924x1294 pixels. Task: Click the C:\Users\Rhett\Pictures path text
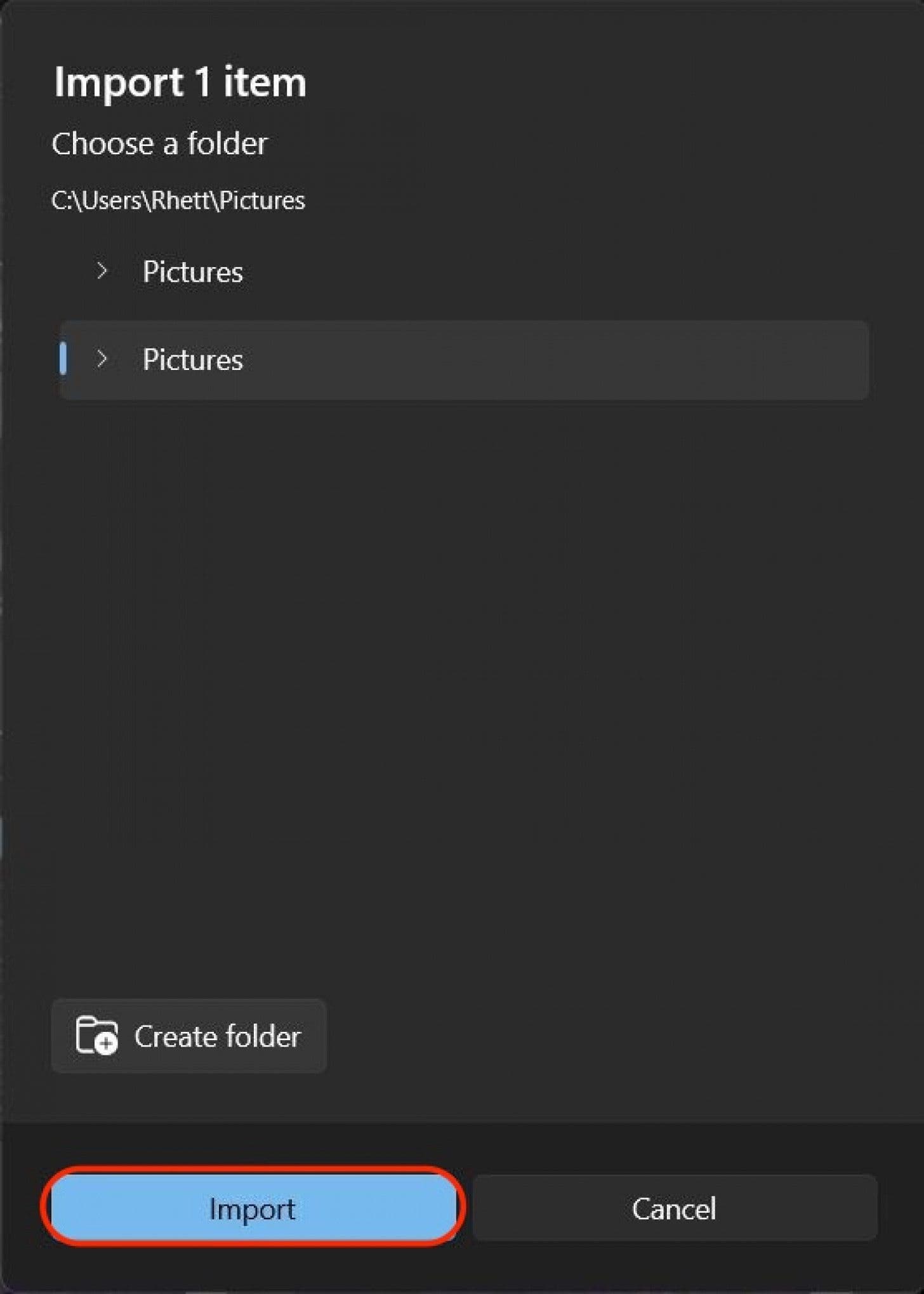[x=178, y=201]
